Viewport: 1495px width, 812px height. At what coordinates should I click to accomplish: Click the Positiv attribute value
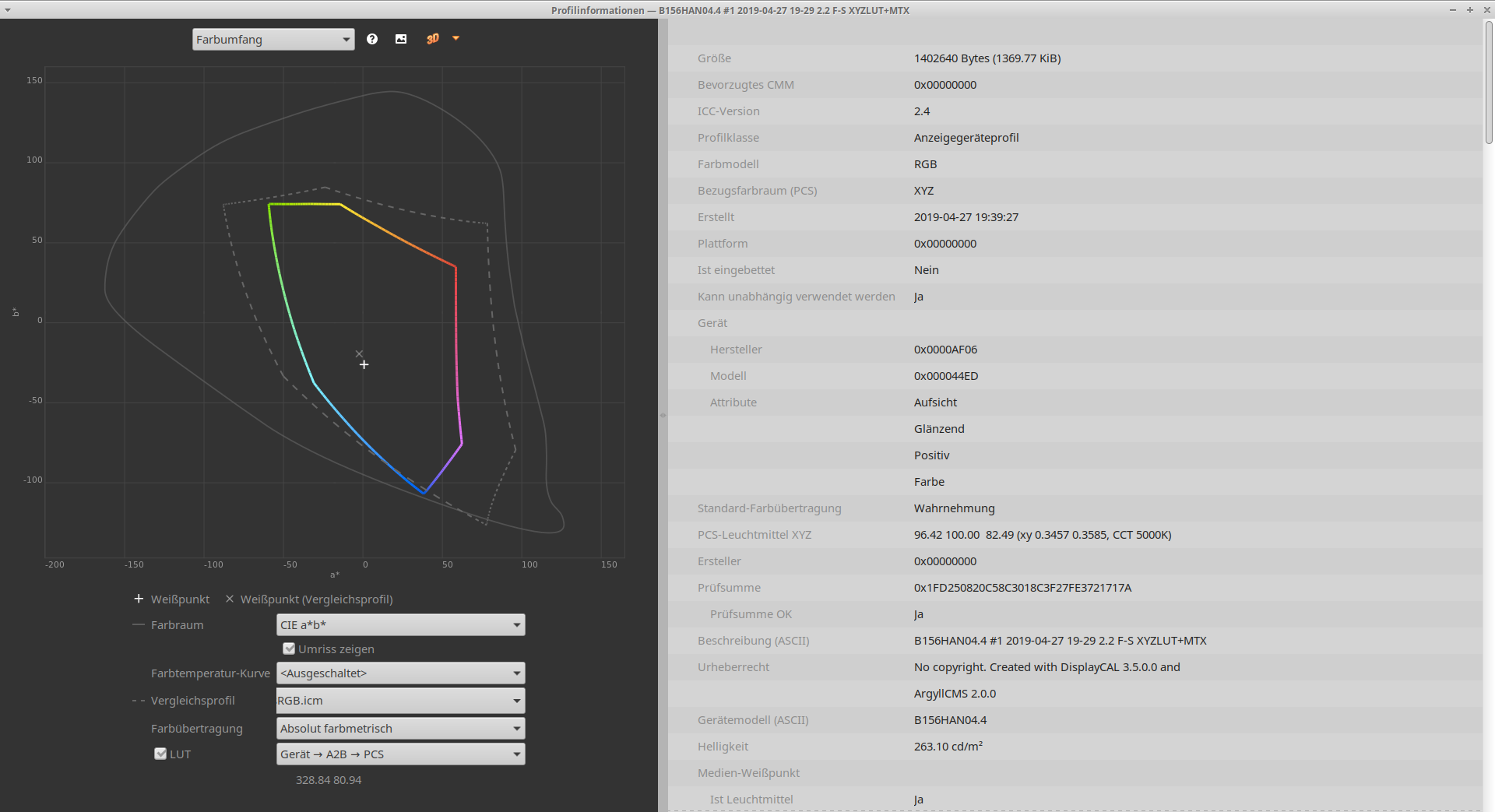coord(931,455)
